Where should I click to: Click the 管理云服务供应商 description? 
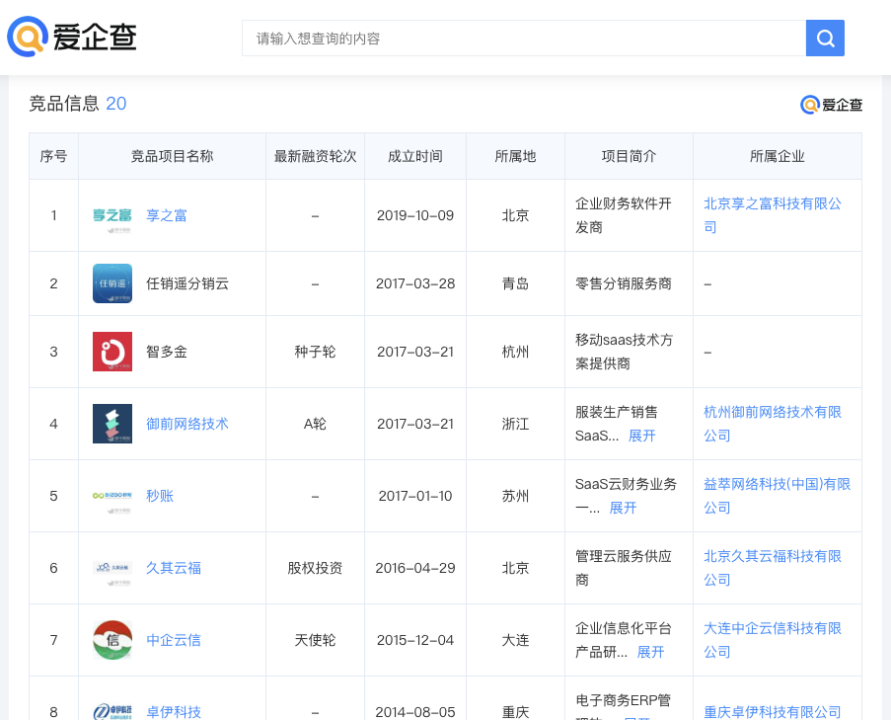pos(623,568)
